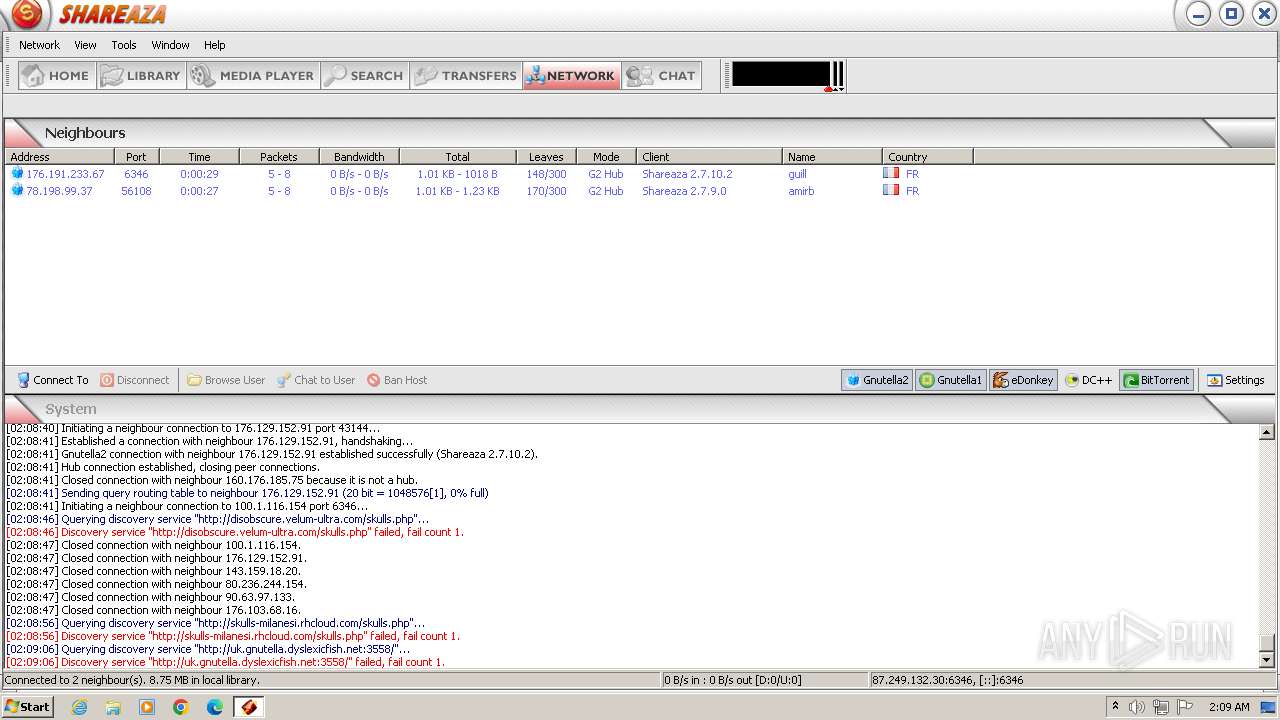Image resolution: width=1280 pixels, height=720 pixels.
Task: Click Shareaza taskbar button
Action: [x=249, y=707]
